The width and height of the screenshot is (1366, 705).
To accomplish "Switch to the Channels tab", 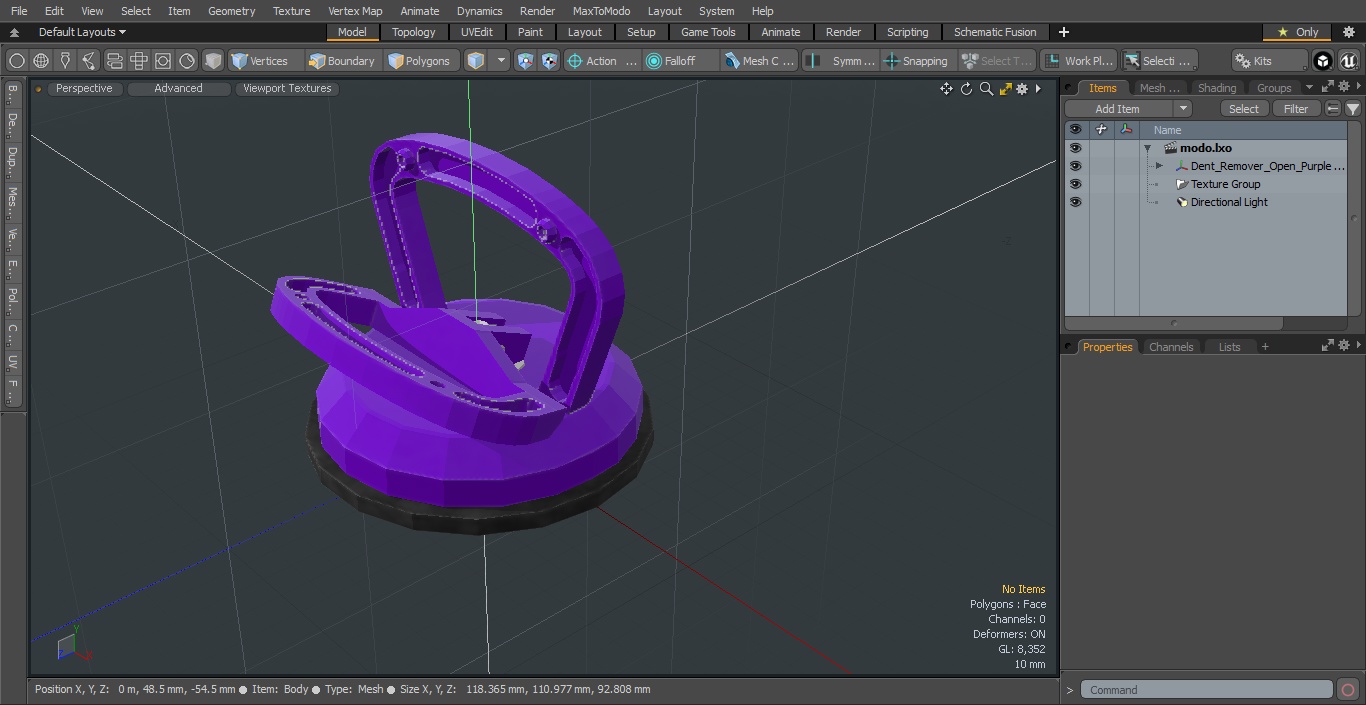I will (1171, 347).
